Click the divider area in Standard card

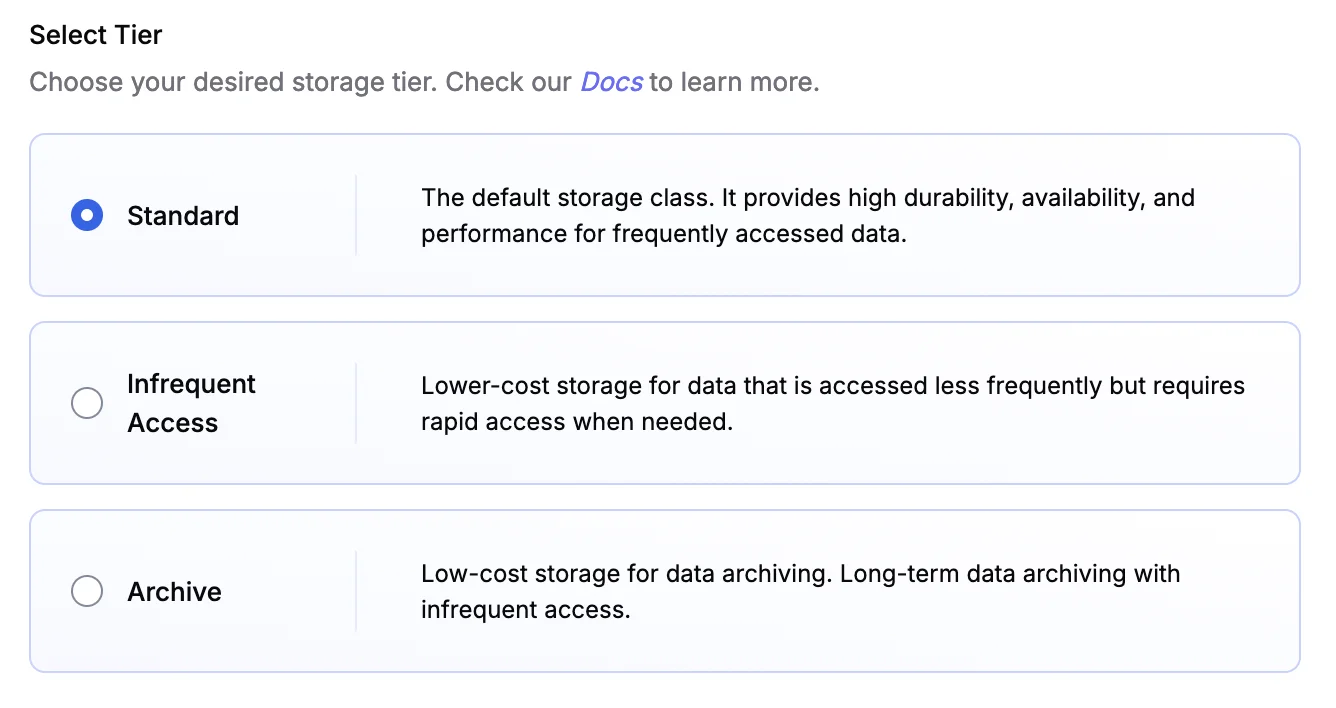(x=355, y=215)
